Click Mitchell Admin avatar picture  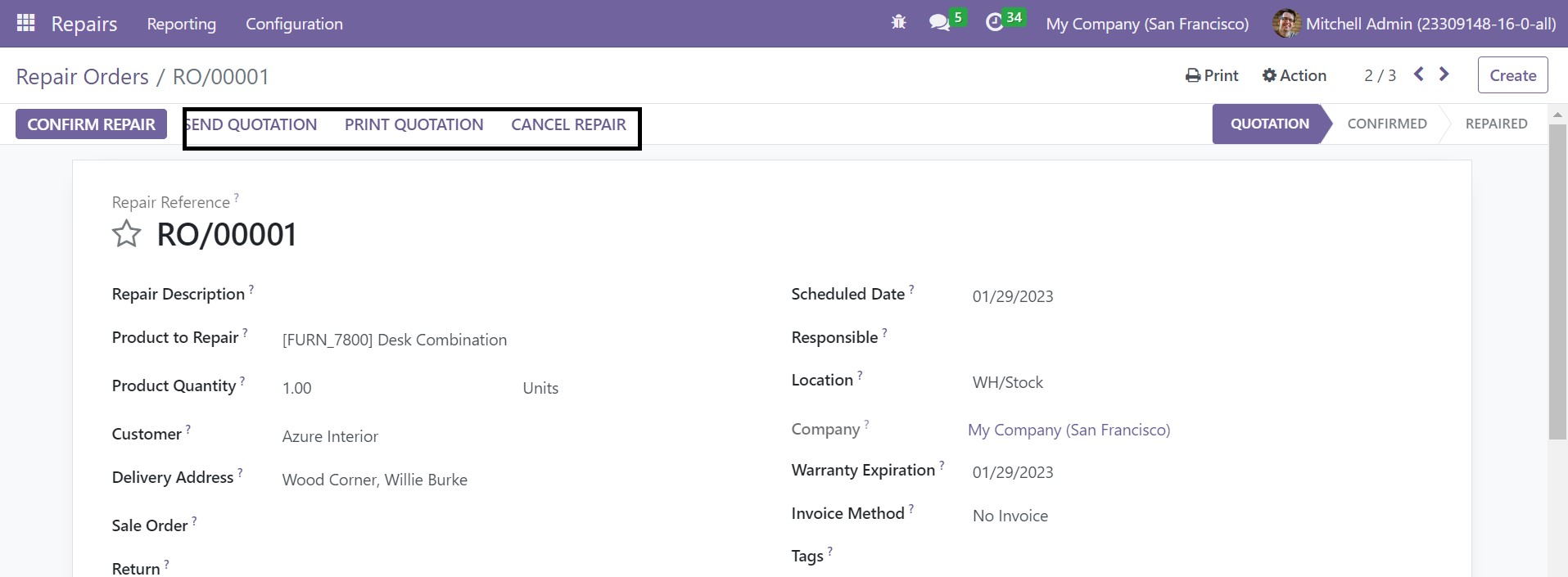tap(1286, 24)
